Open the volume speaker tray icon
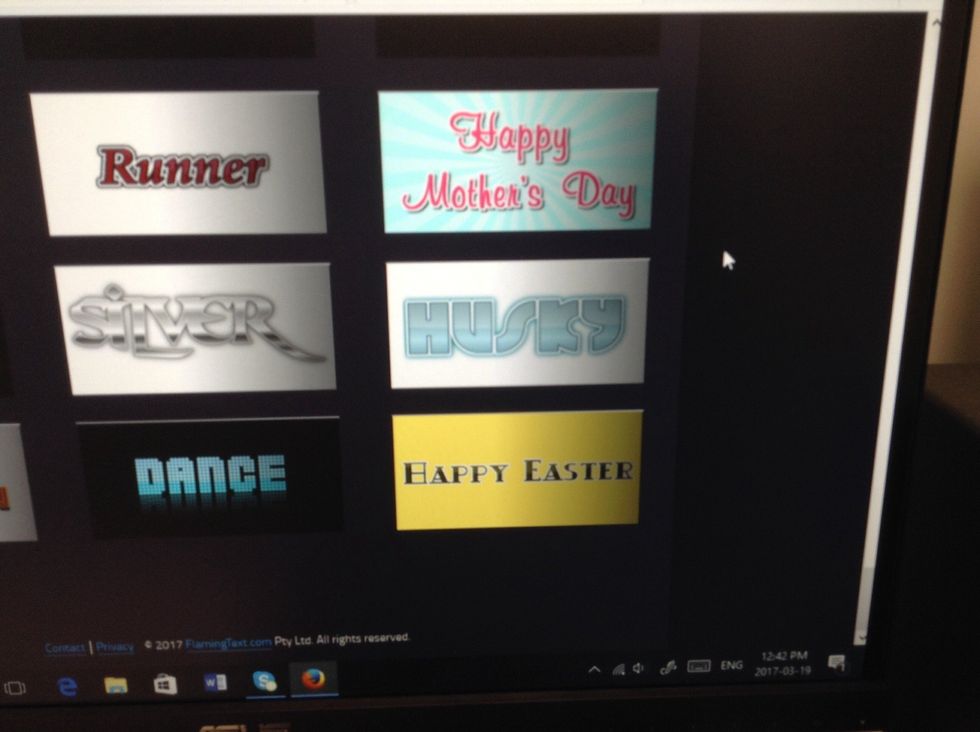Viewport: 980px width, 732px height. point(638,668)
